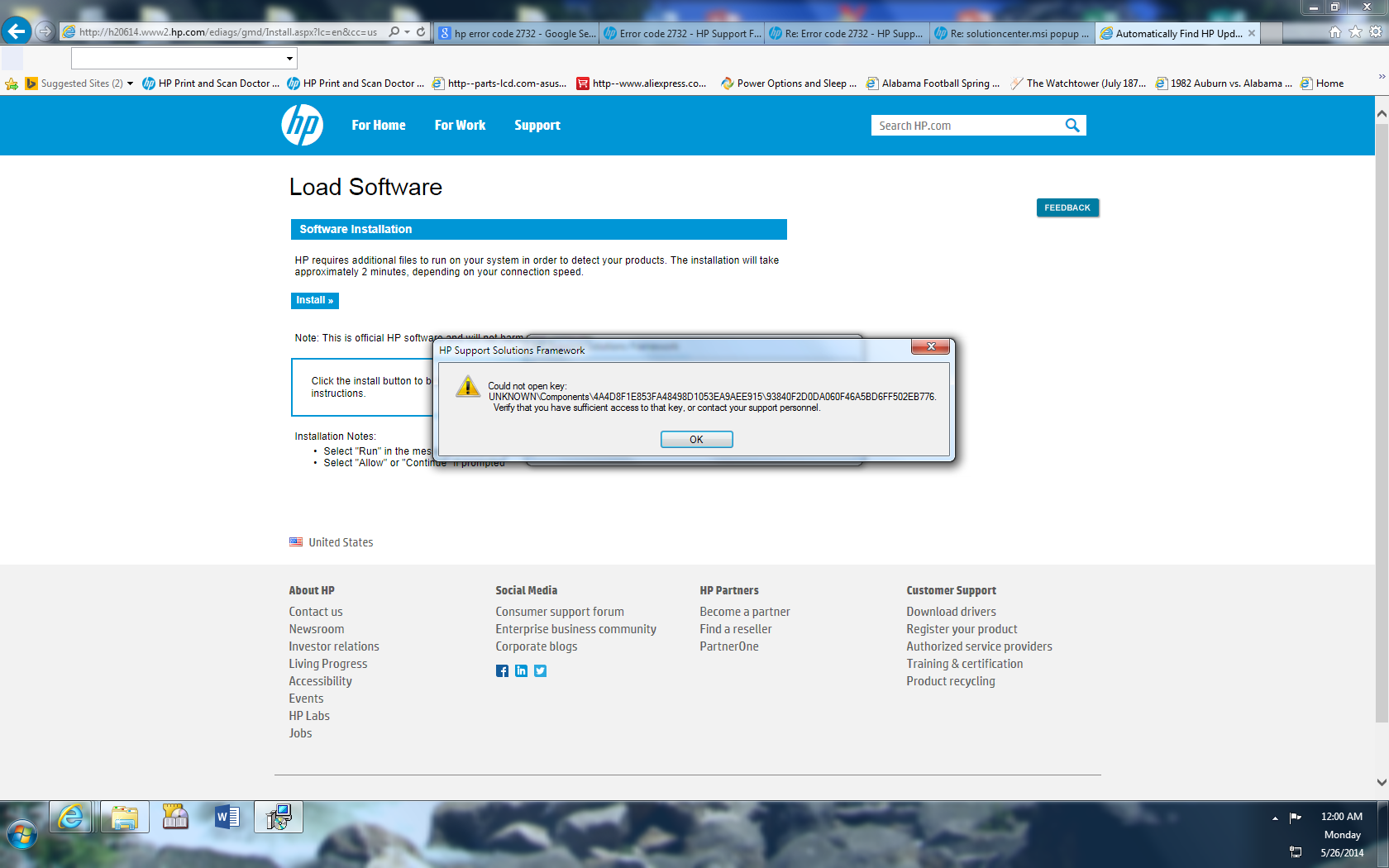Screen dimensions: 1389x868
Task: Switch to hp error code 2732 Google tab
Action: [x=517, y=34]
